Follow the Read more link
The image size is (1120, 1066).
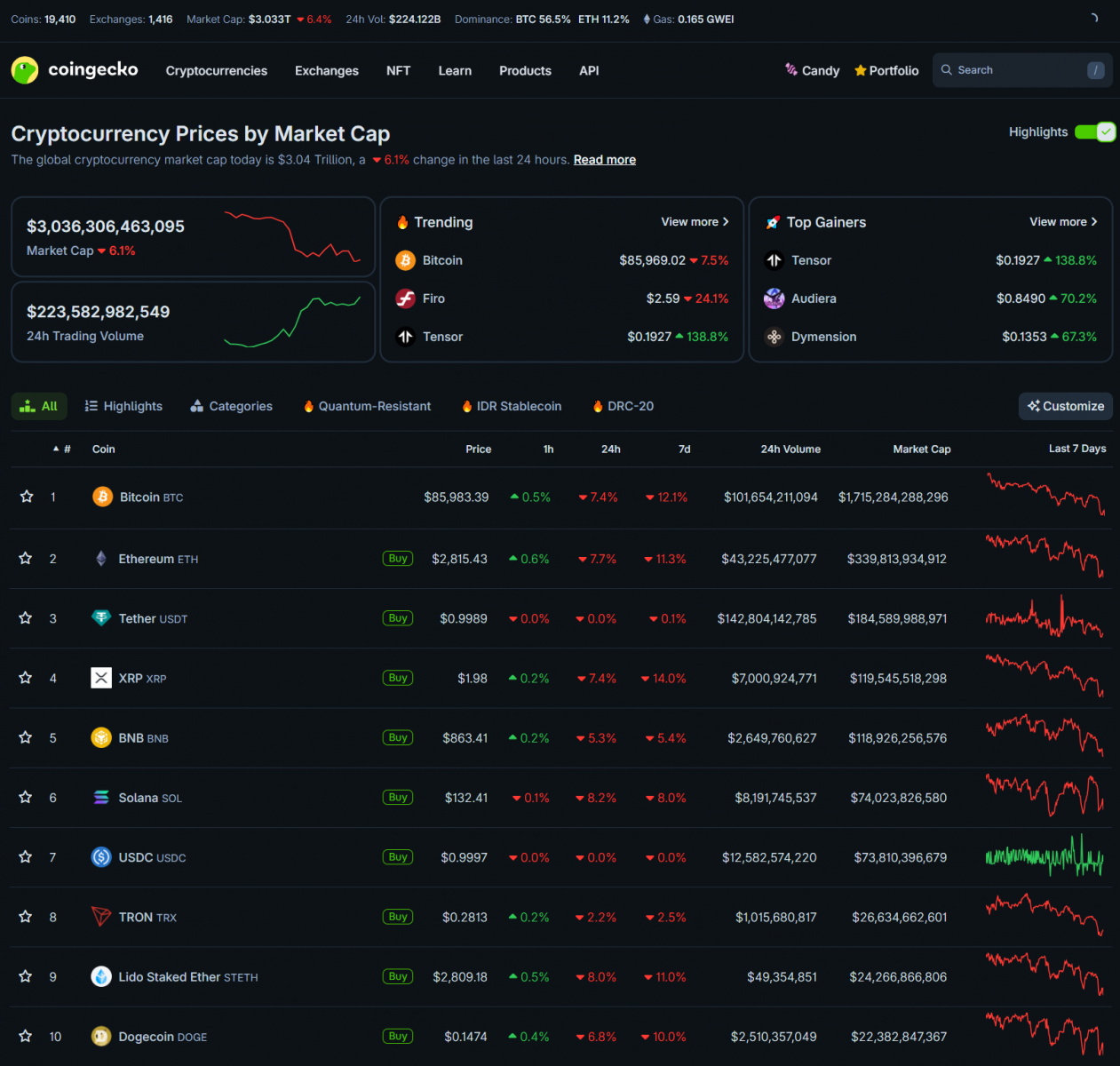point(604,160)
